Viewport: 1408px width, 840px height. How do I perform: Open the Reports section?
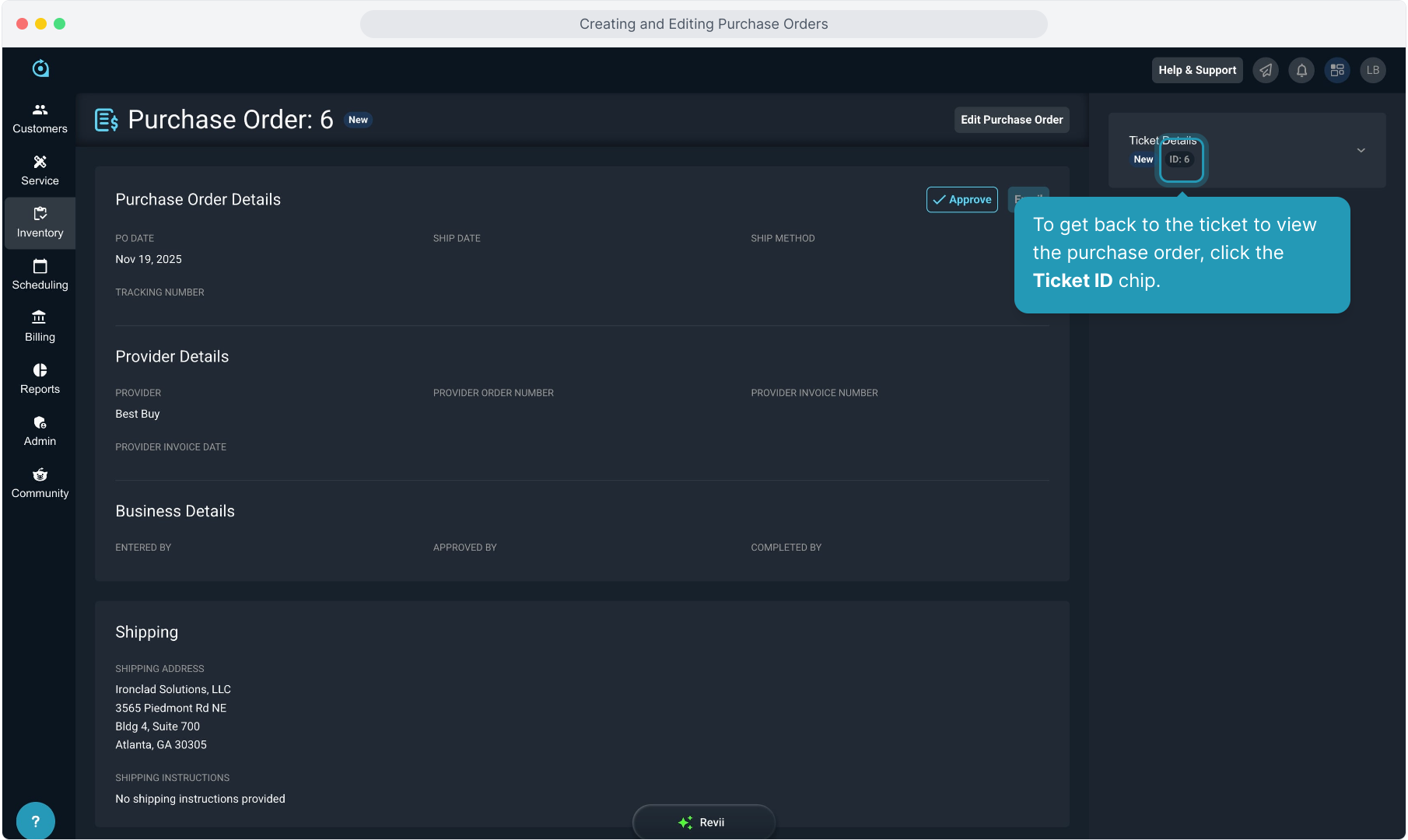pos(40,379)
